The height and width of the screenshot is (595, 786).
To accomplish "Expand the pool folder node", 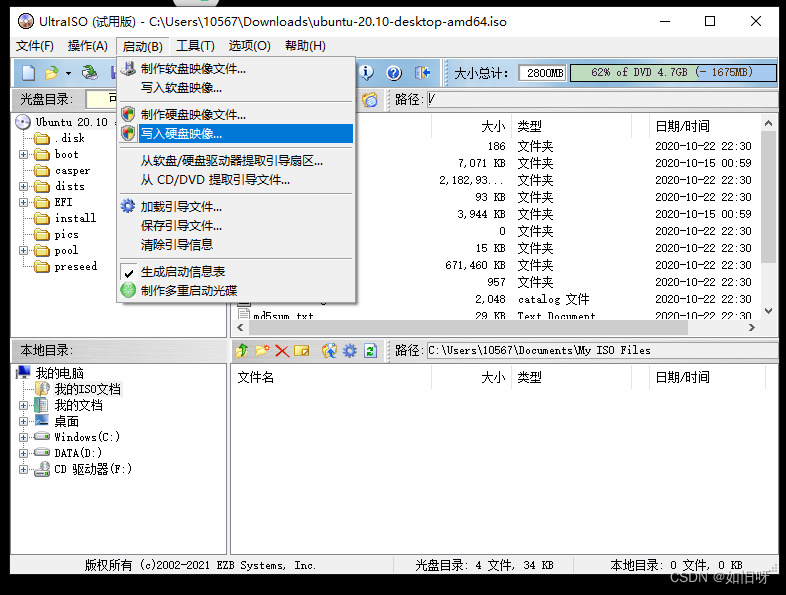I will coord(24,251).
